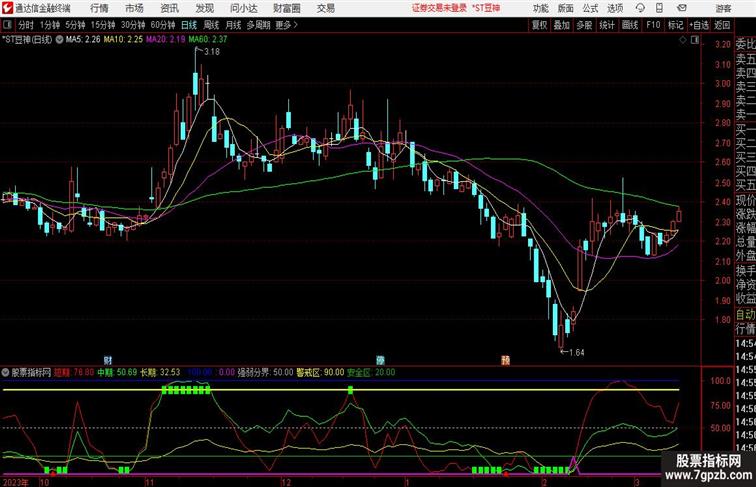
Task: Open the headset customer service icon
Action: 640,8
